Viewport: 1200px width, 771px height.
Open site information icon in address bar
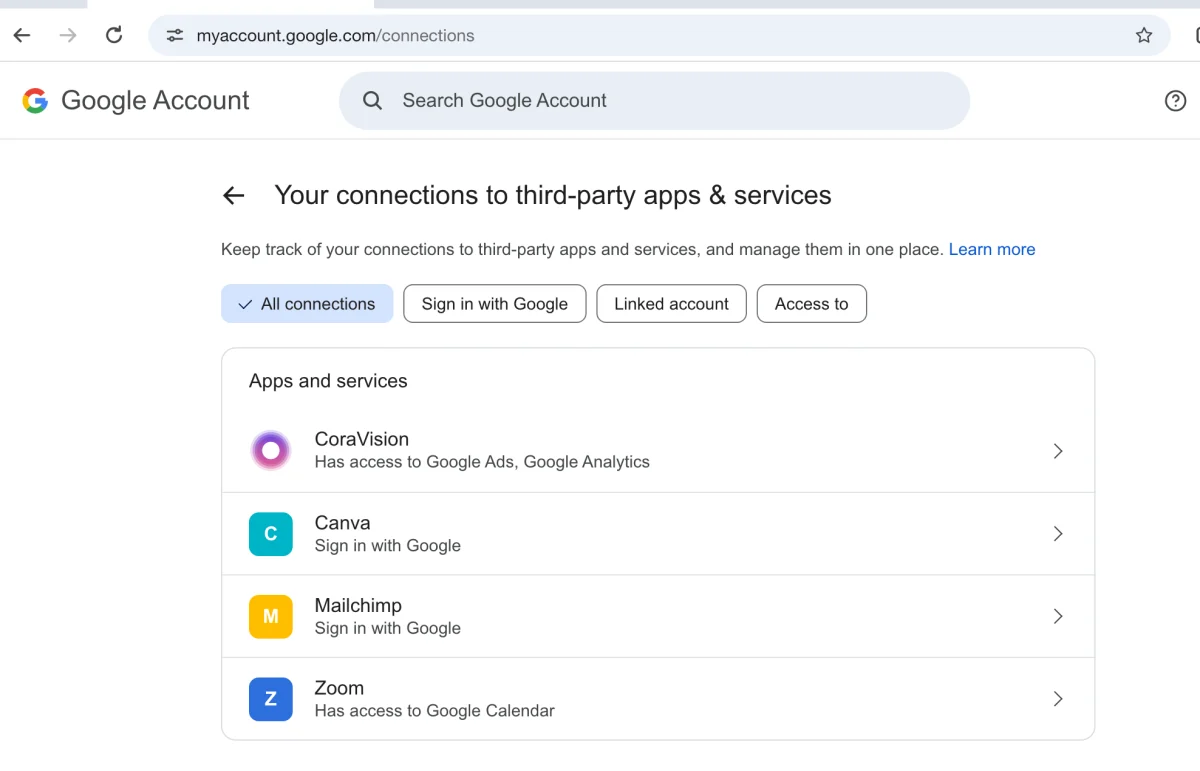click(x=175, y=35)
